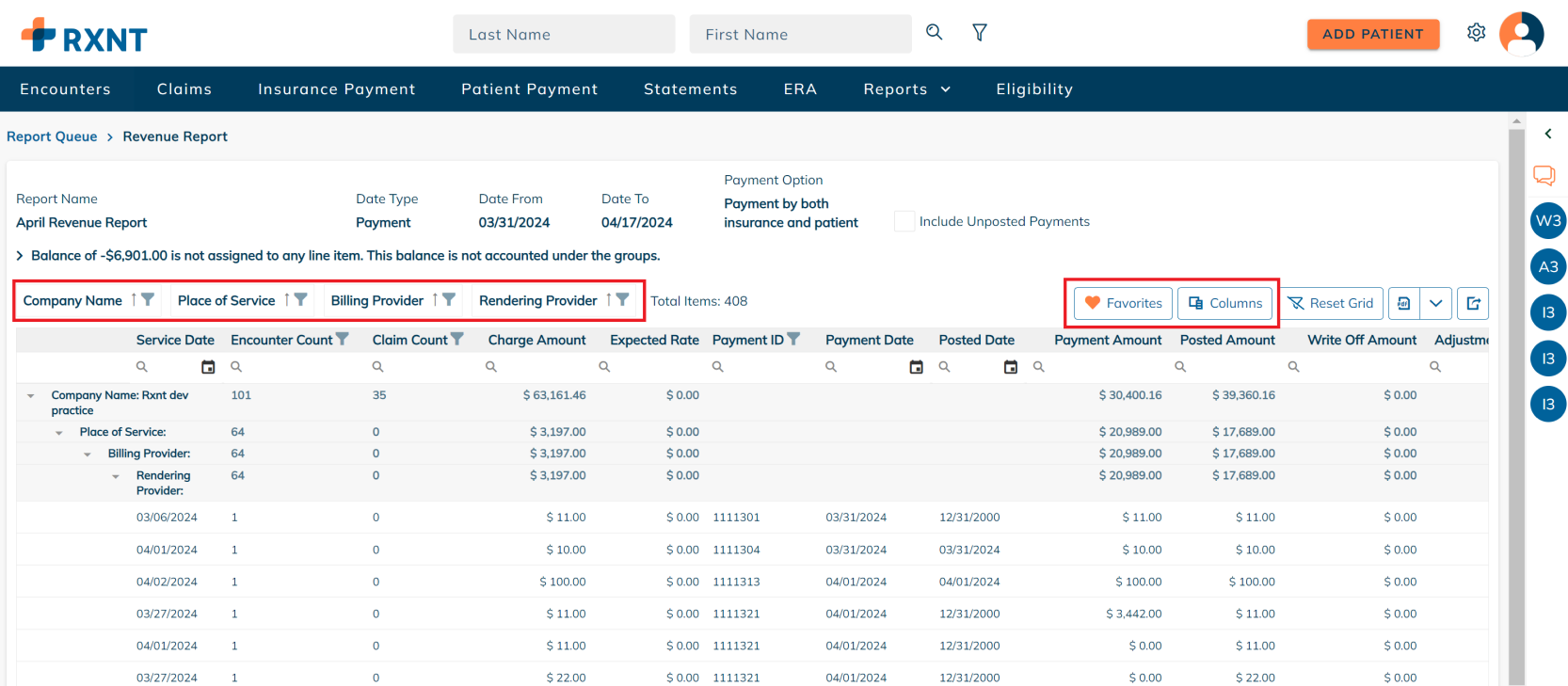
Task: Open the chat messages icon in sidebar
Action: 1544,175
